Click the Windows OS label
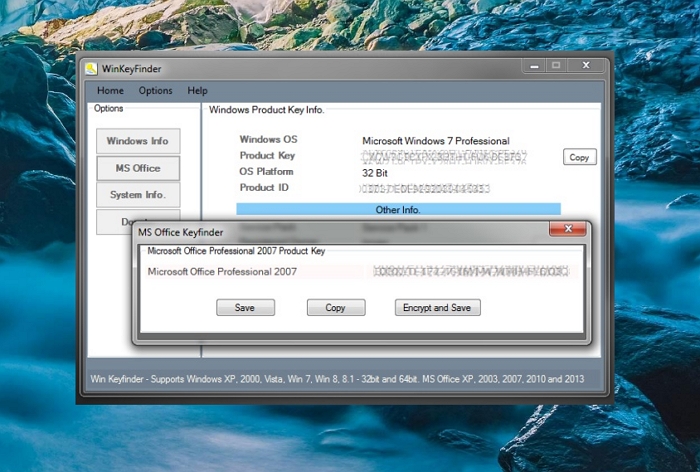Image resolution: width=700 pixels, height=472 pixels. [x=268, y=139]
